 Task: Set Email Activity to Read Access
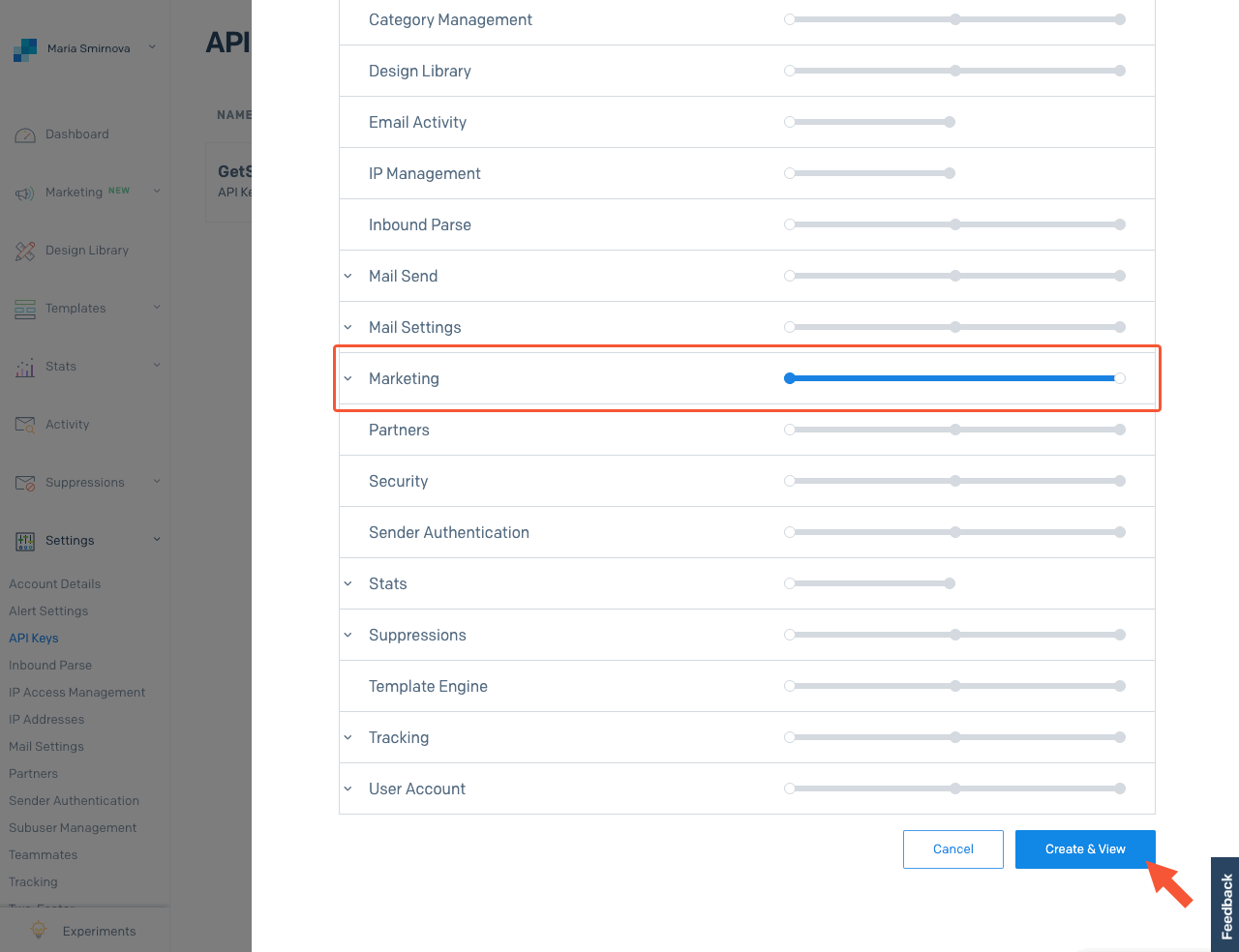pyautogui.click(x=950, y=122)
